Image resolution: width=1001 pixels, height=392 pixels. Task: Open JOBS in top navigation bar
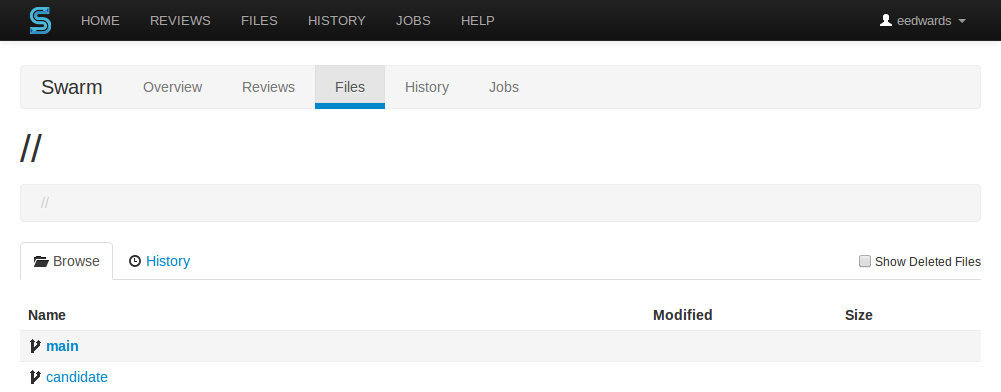(413, 20)
